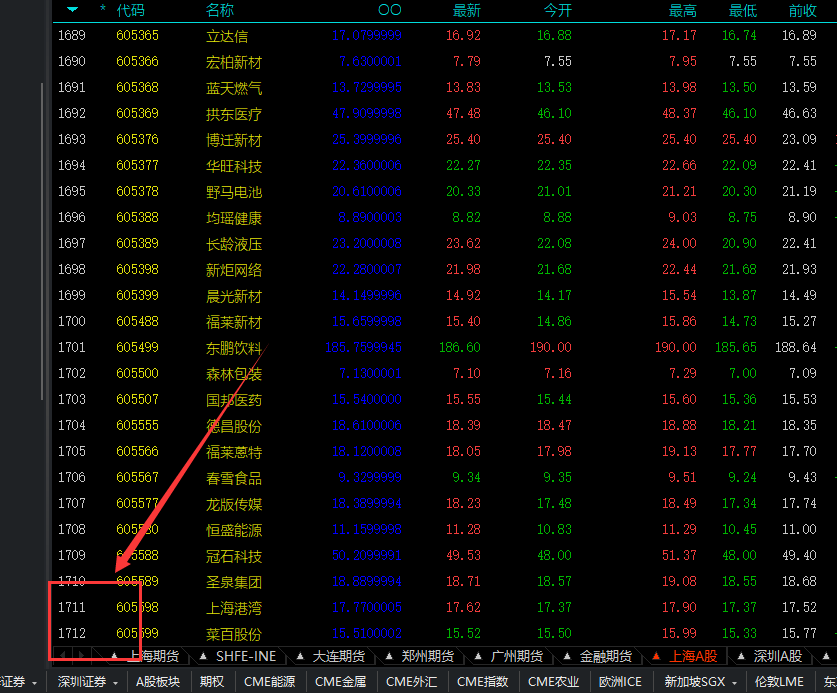Screen dimensions: 837x693
Task: Open the 上海期货 sheet tab
Action: [154, 656]
